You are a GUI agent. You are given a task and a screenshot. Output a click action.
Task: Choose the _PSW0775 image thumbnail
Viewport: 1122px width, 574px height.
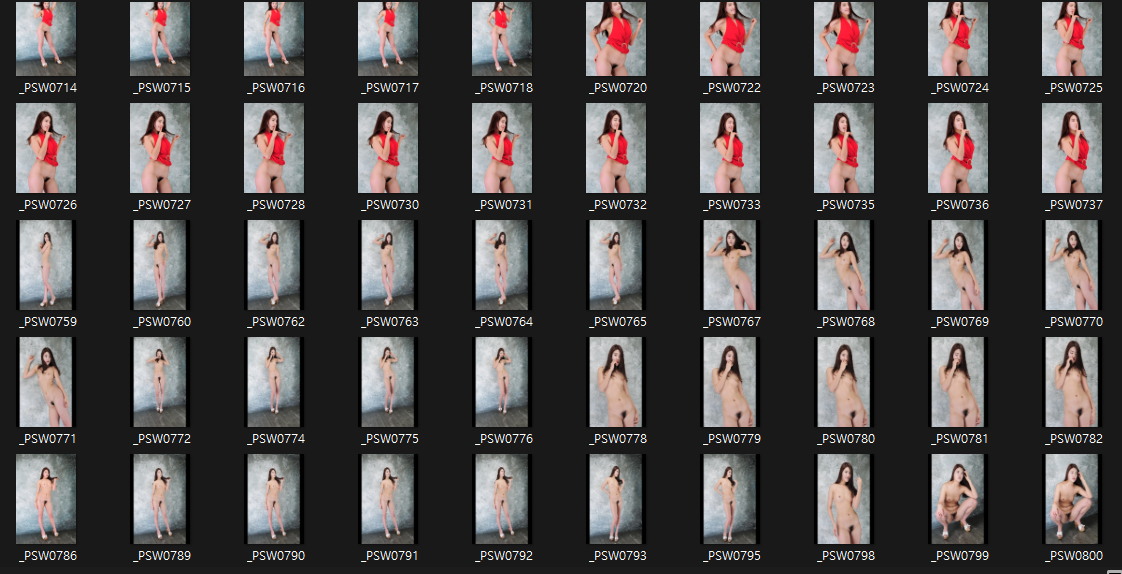[388, 383]
